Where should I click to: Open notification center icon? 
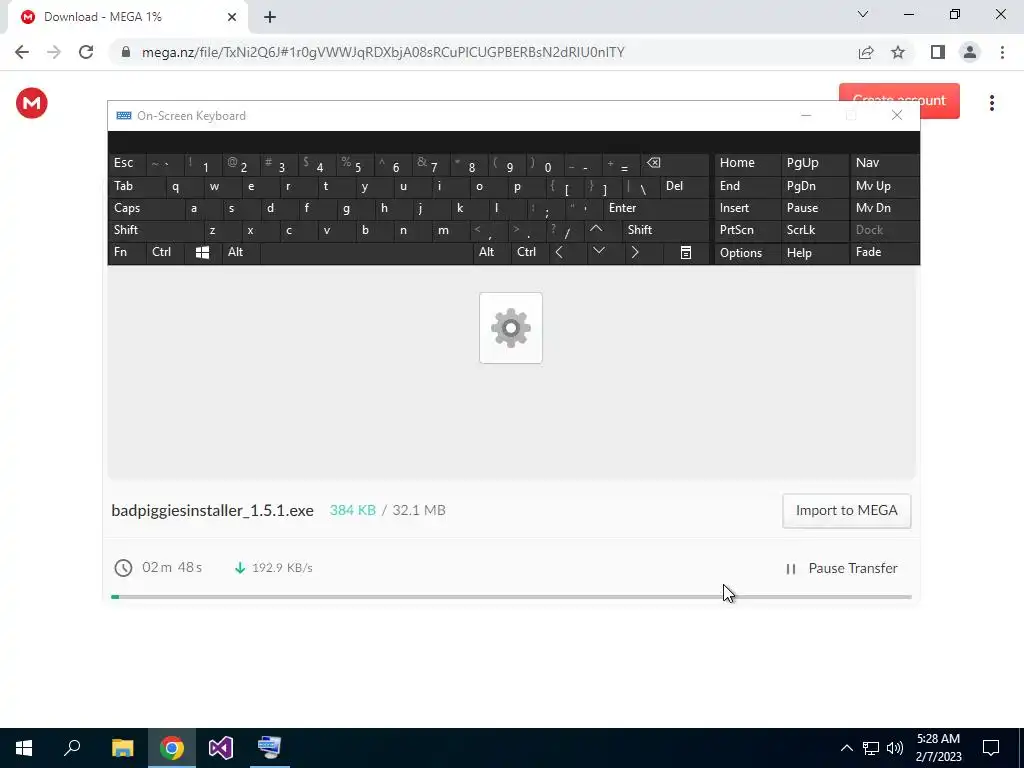(x=991, y=748)
